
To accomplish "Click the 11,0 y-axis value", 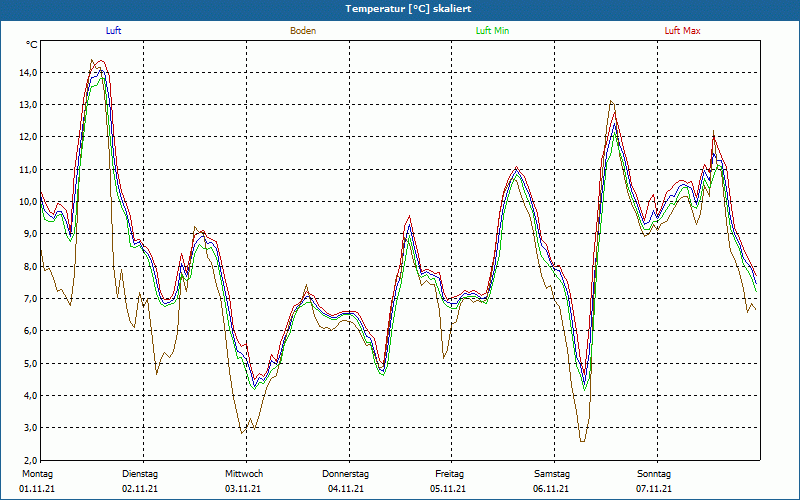I will point(29,169).
